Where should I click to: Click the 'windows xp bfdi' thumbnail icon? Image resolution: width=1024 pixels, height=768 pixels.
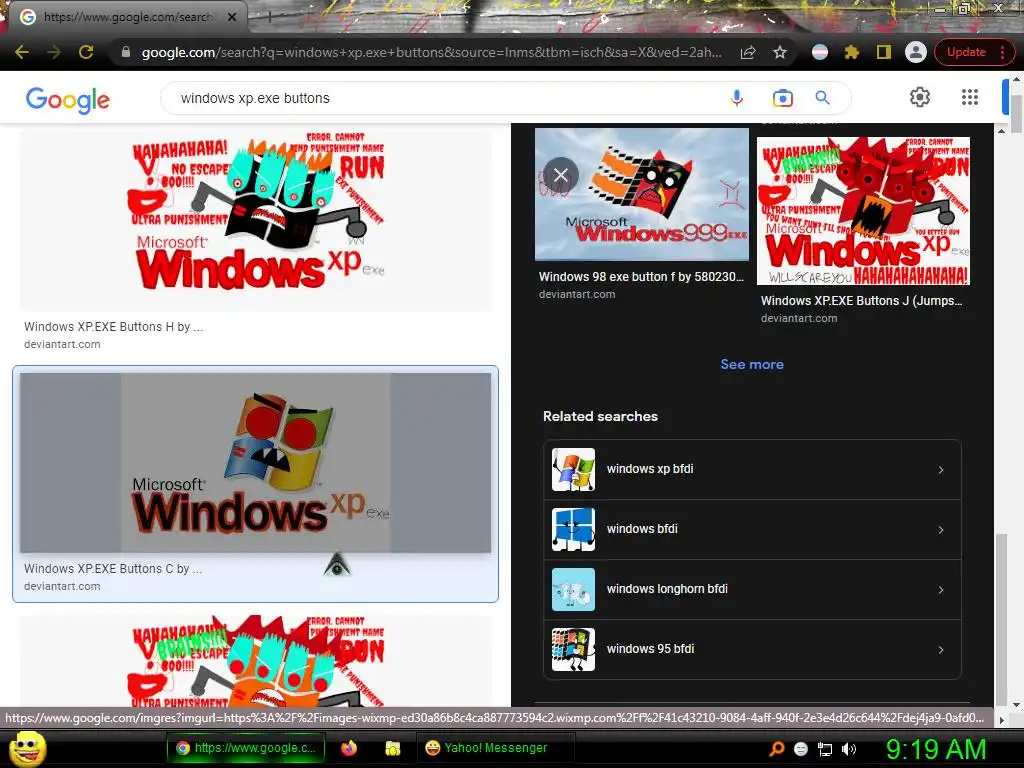(x=573, y=470)
